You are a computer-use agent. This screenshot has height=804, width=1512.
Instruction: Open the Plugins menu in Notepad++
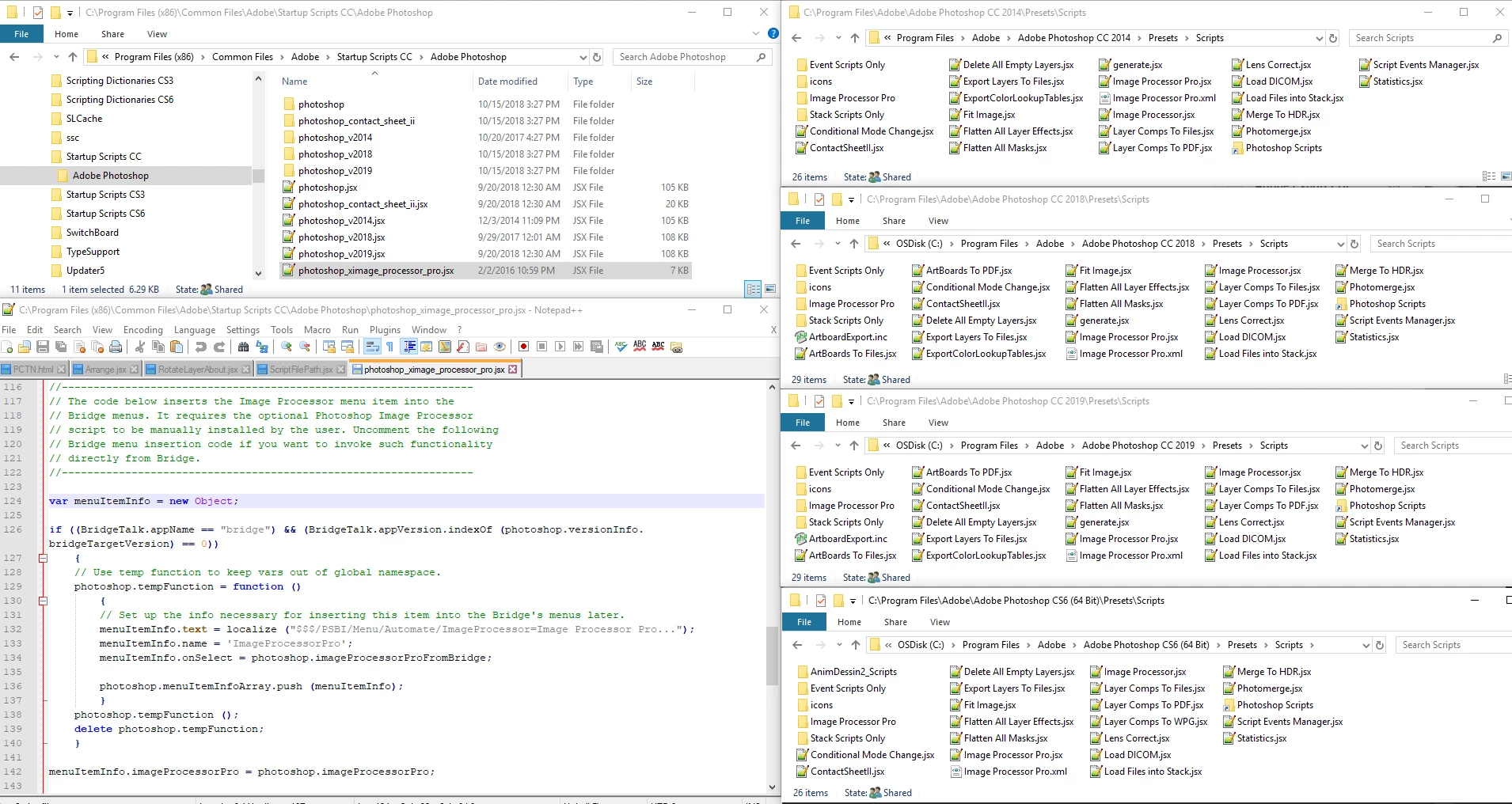[386, 329]
